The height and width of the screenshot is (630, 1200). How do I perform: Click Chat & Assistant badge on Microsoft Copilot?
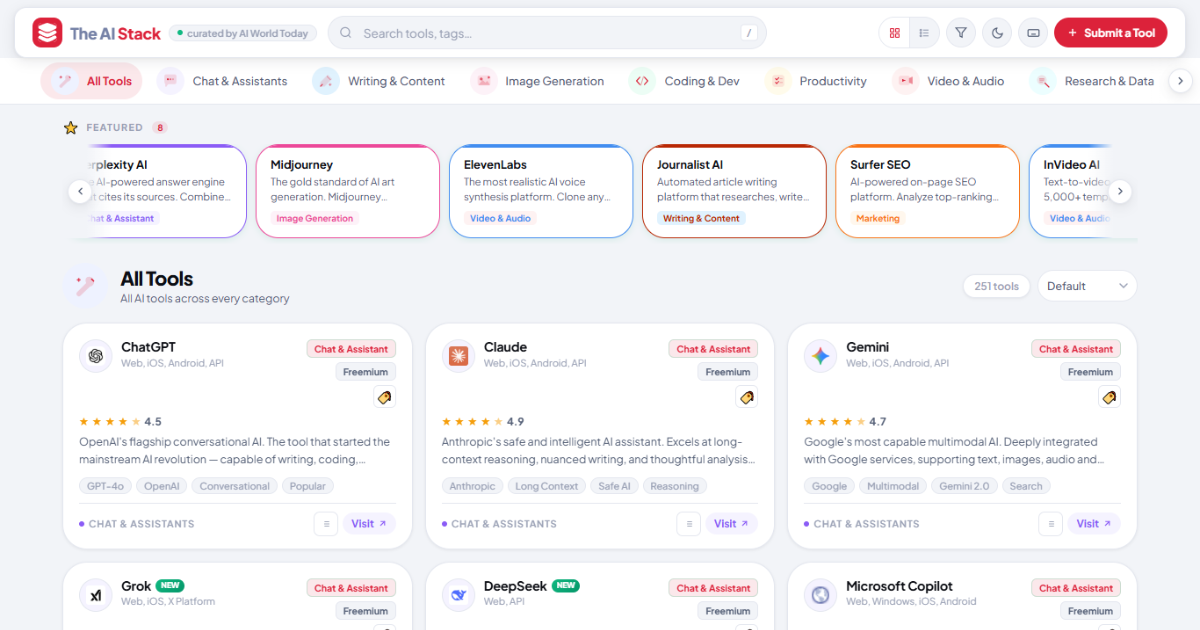click(1076, 588)
